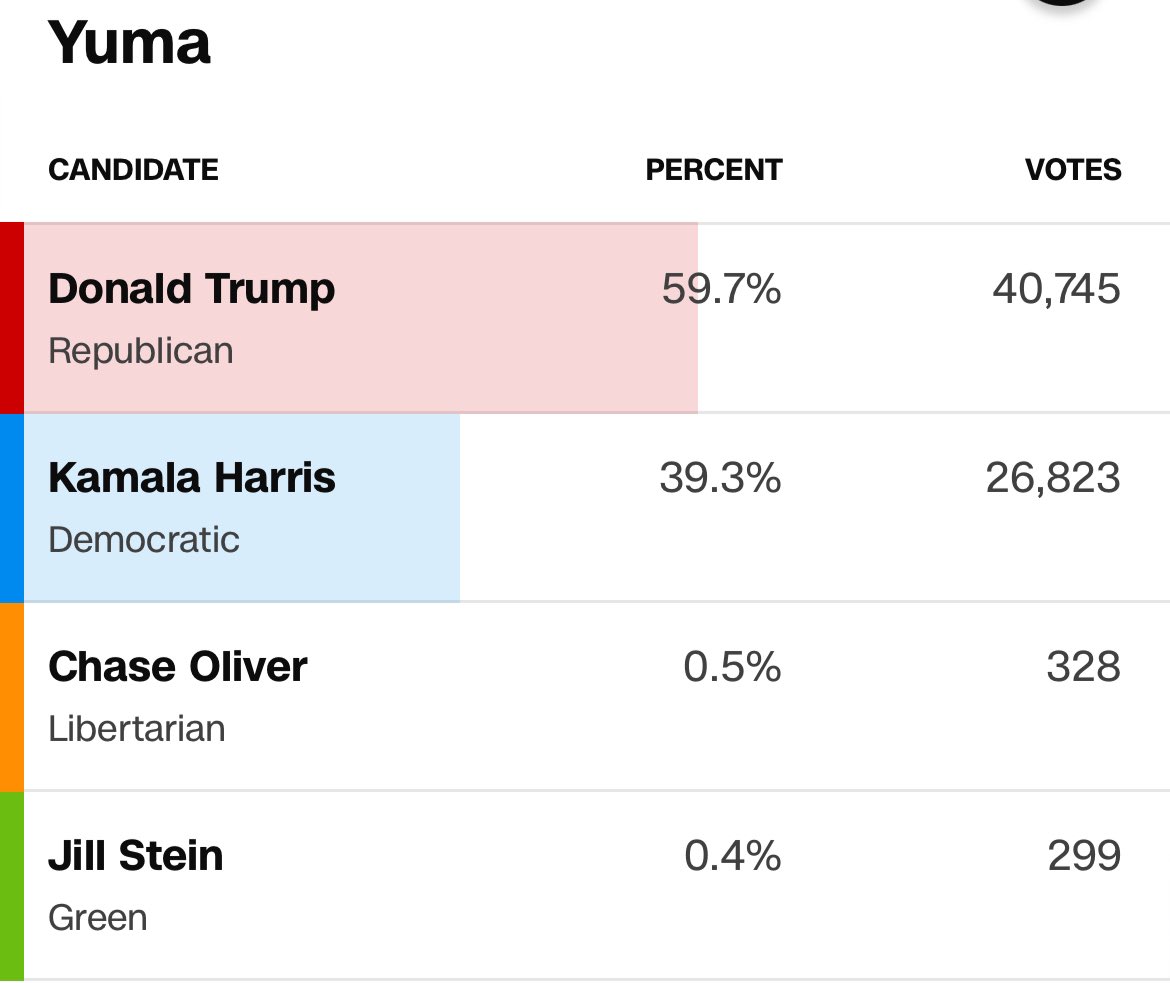Screen dimensions: 1170x983
Task: Select the VOTES column header
Action: [x=1073, y=170]
